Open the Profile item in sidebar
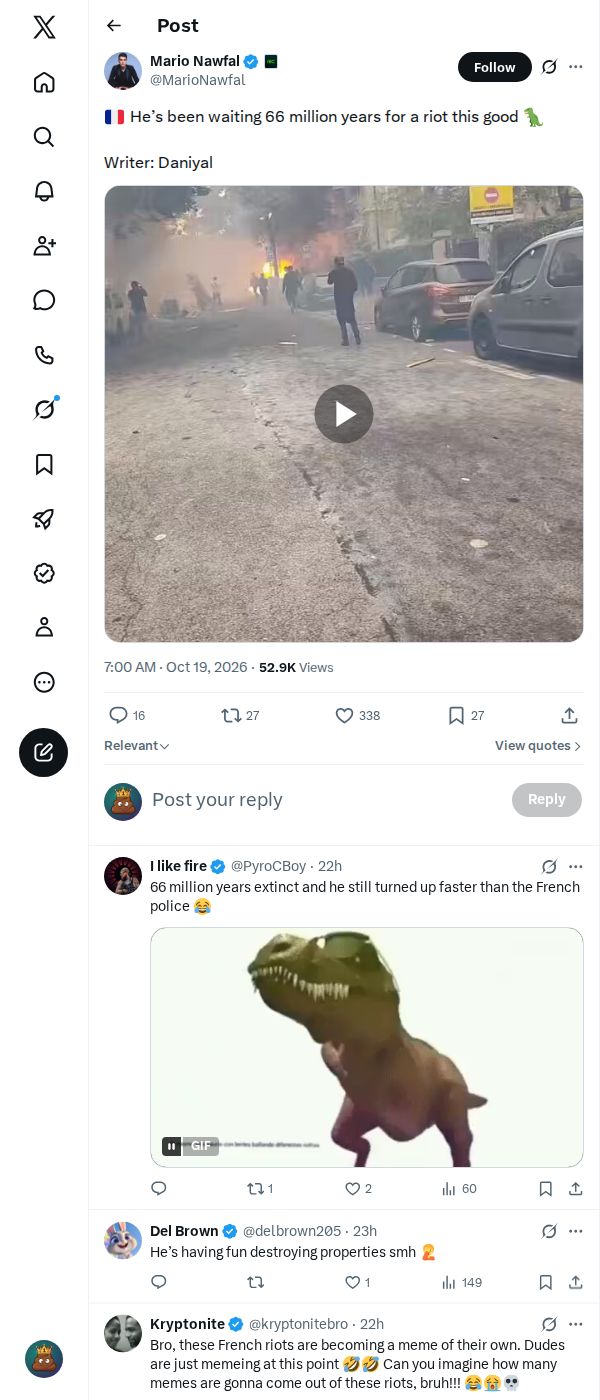The height and width of the screenshot is (1400, 600). 44,627
